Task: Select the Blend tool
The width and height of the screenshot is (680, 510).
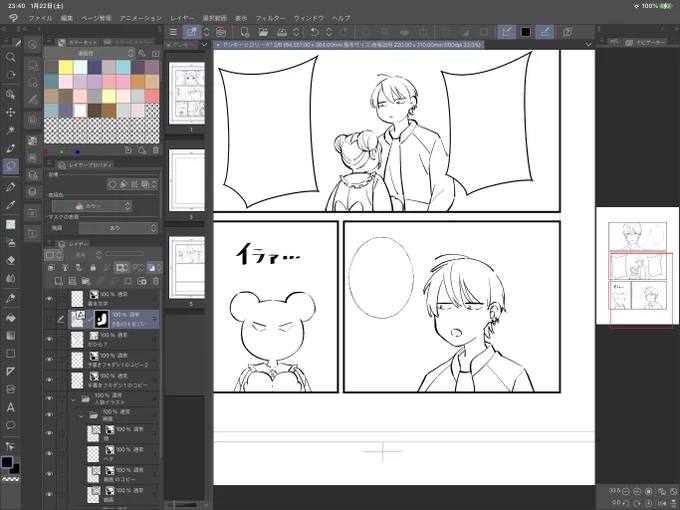Action: [x=10, y=278]
